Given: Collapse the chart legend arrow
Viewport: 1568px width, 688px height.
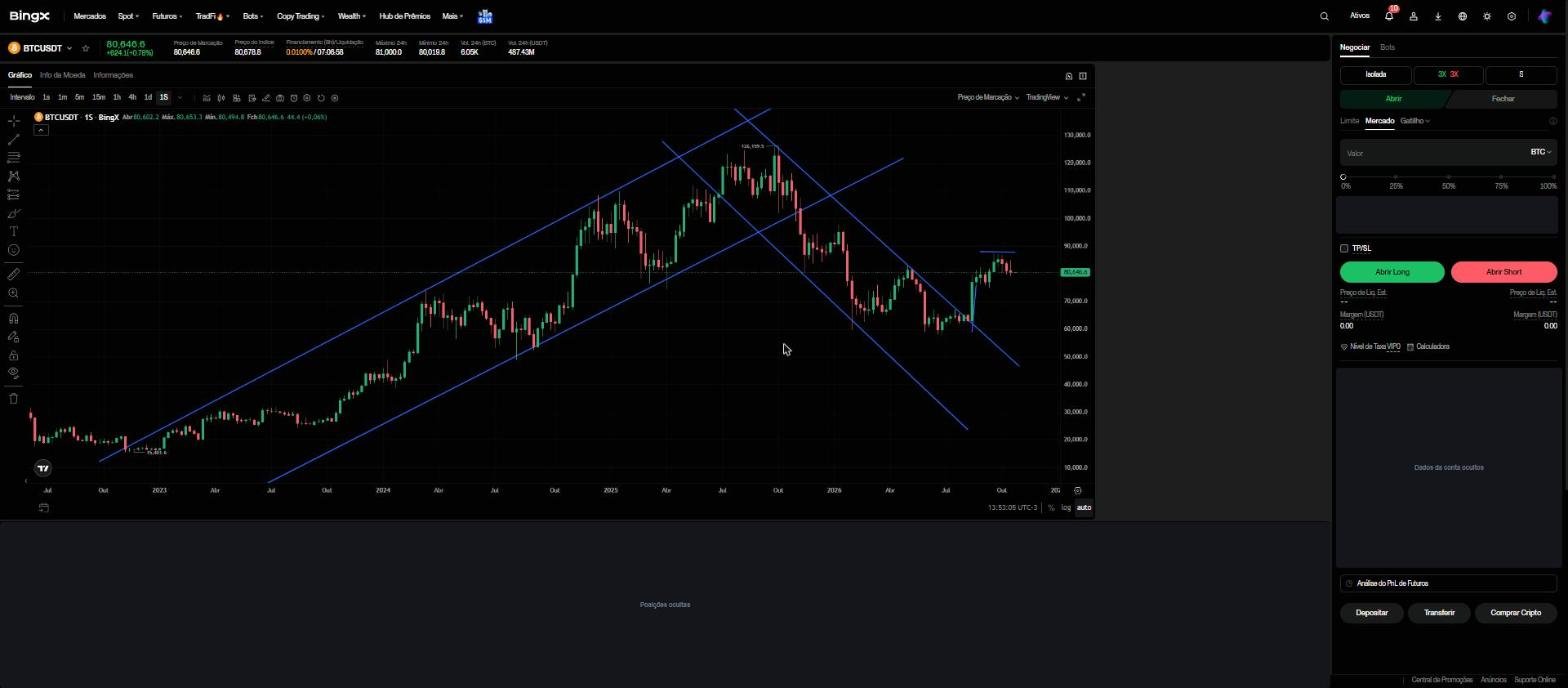Looking at the screenshot, I should [40, 130].
